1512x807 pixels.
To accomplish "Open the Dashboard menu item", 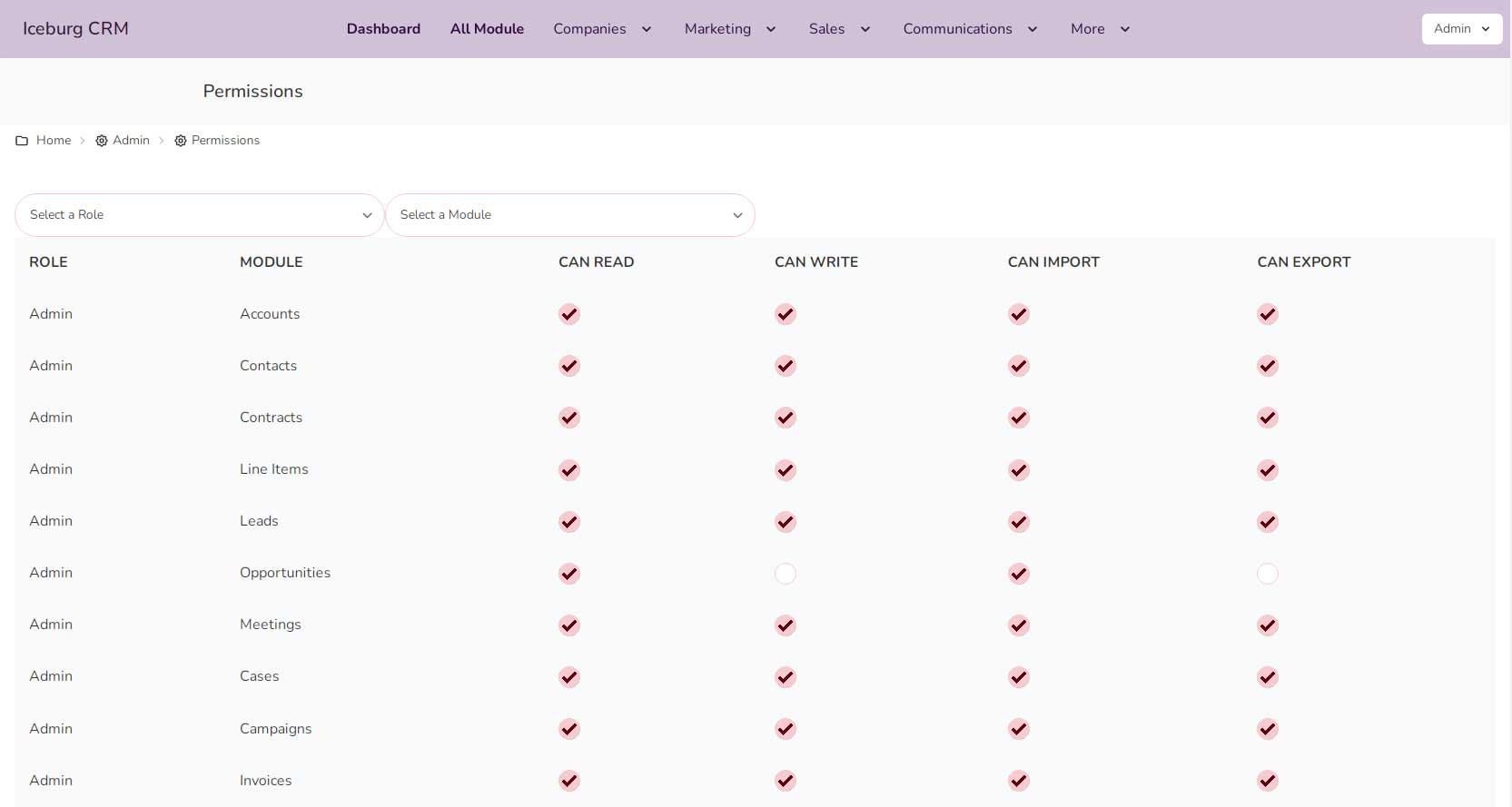I will click(x=383, y=29).
